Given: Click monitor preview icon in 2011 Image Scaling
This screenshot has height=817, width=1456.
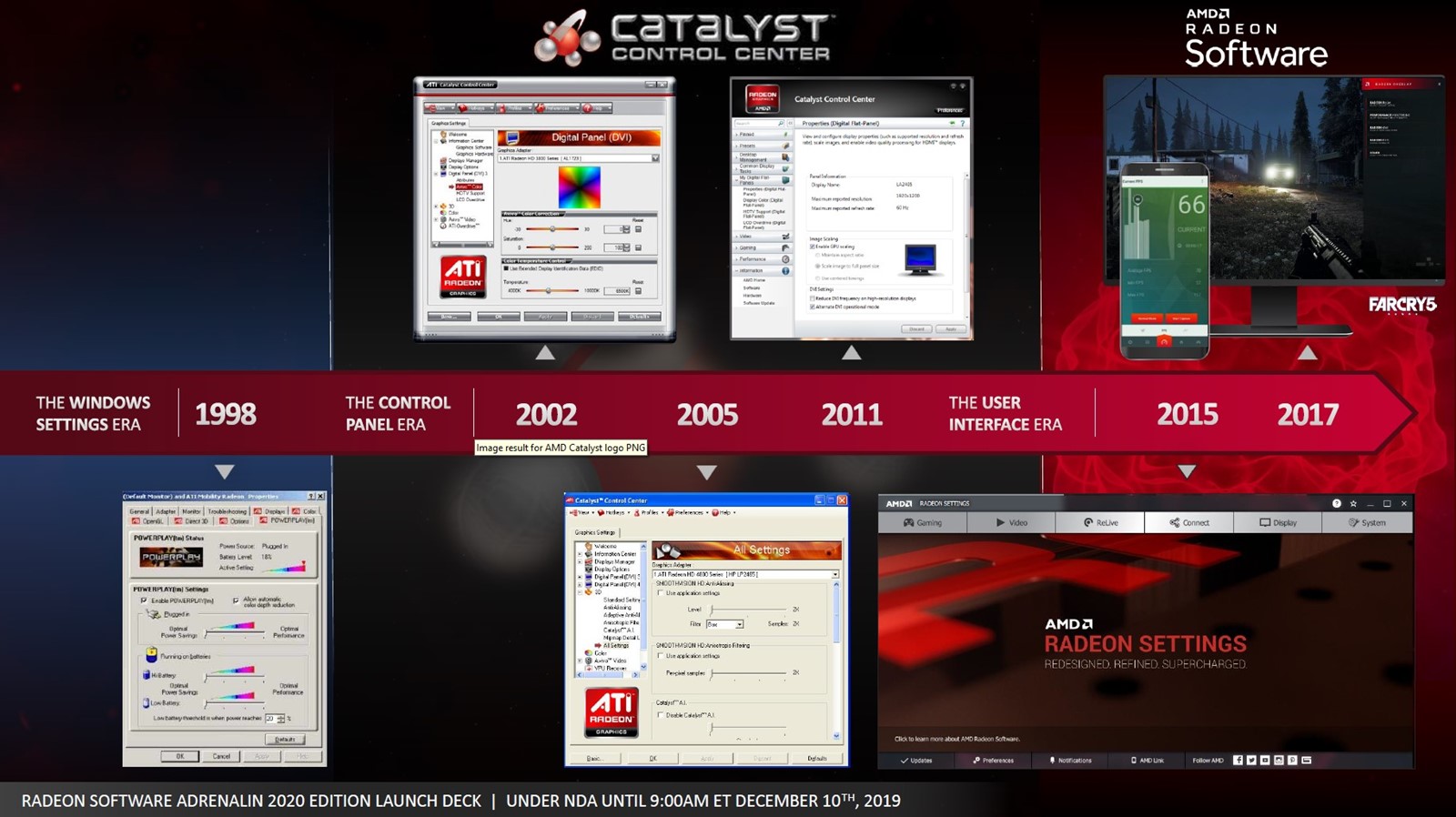Looking at the screenshot, I should coord(920,259).
